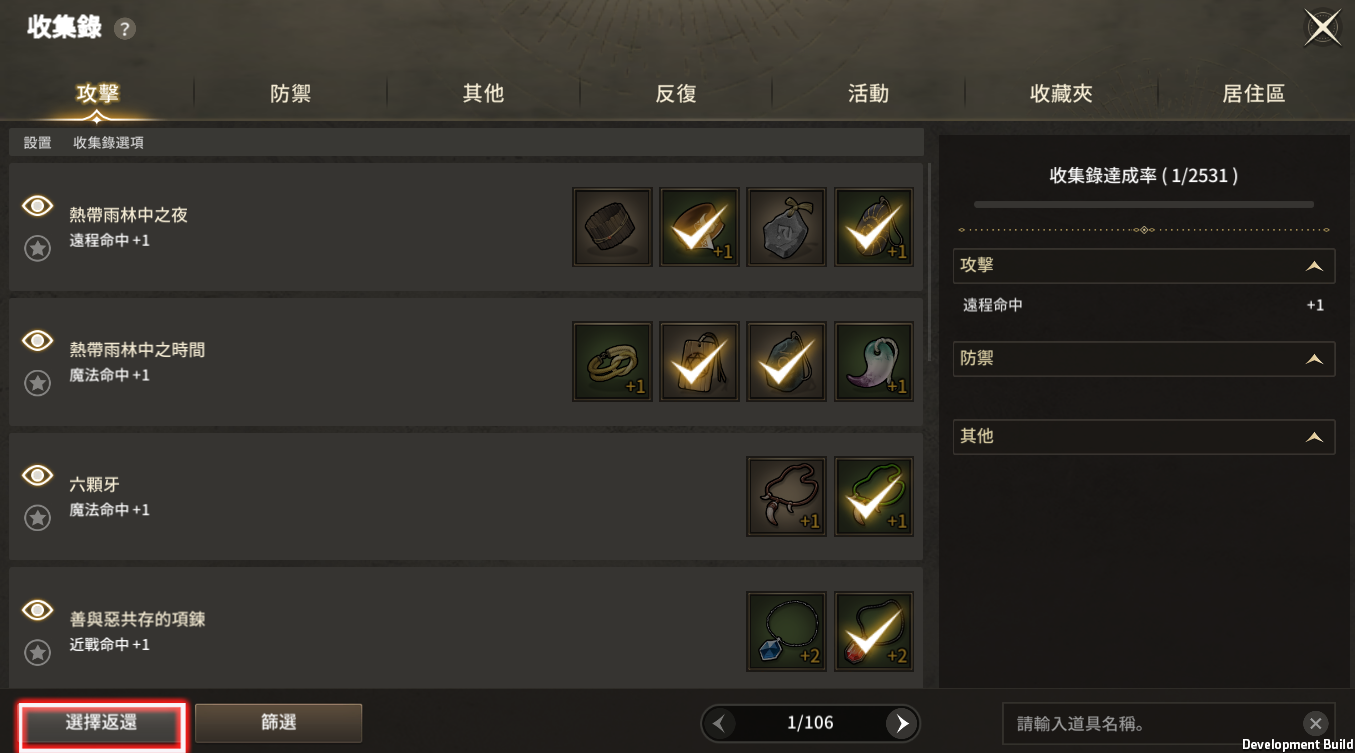Go to next page with right arrow
Screen dimensions: 1355x753
[x=902, y=723]
